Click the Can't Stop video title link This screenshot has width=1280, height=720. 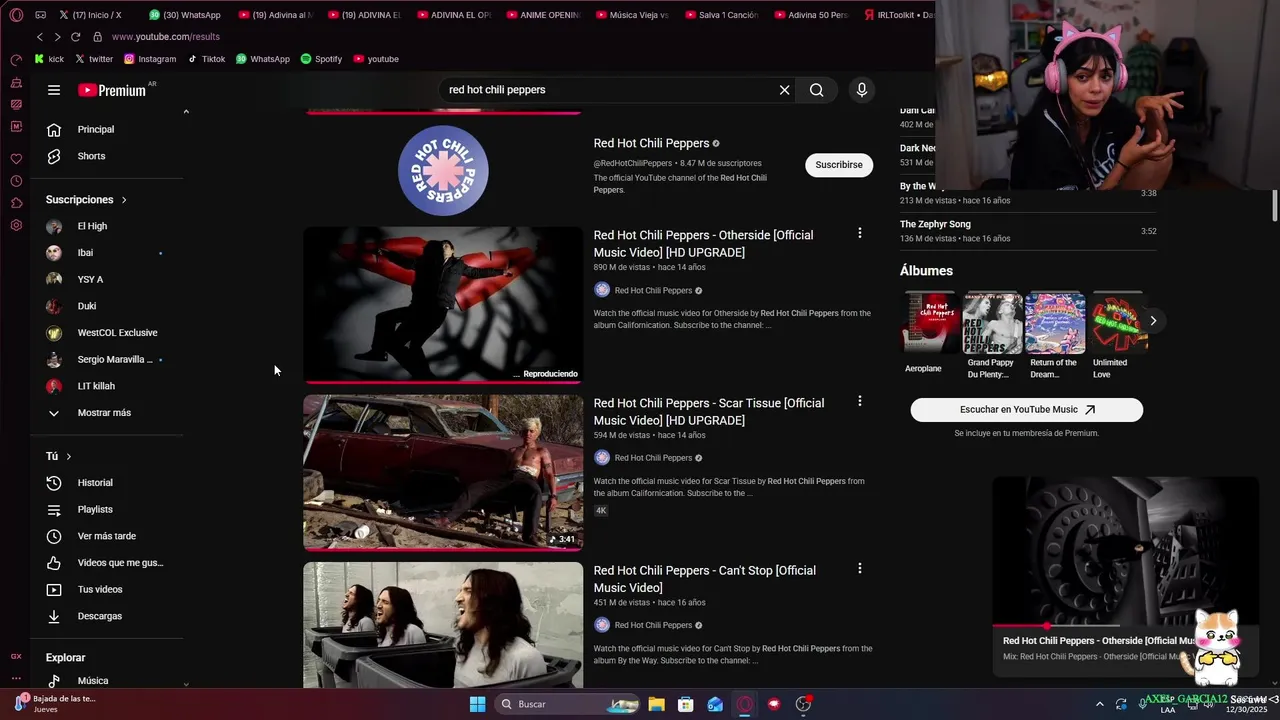(x=705, y=579)
